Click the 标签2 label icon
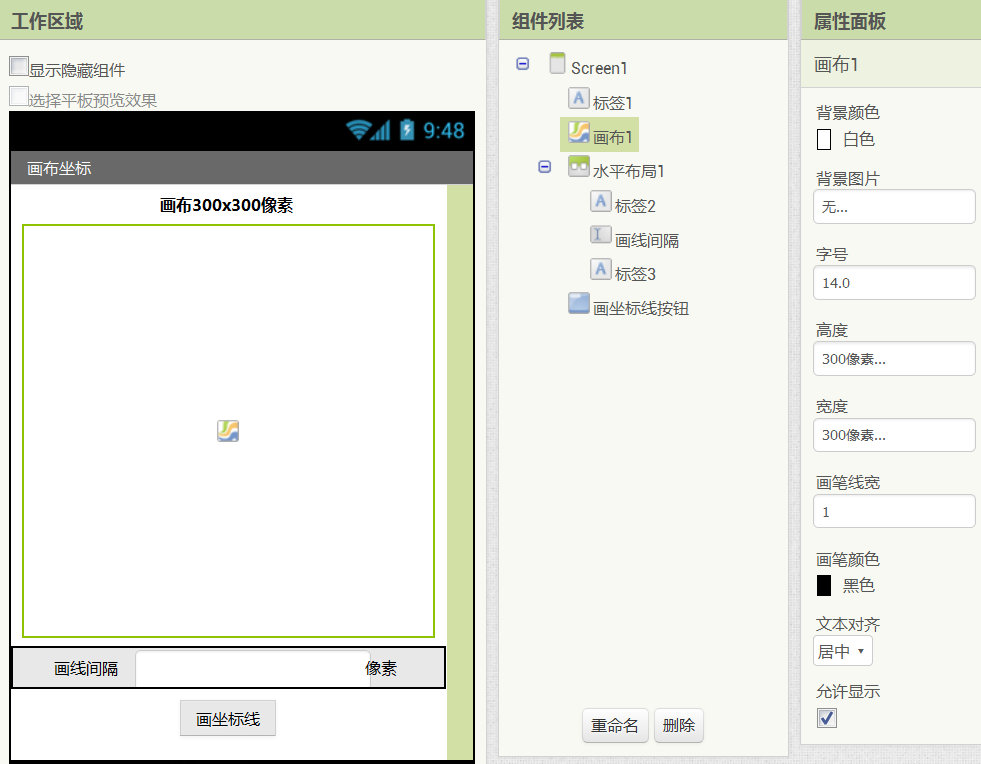Screen dimensions: 981x764 click(600, 201)
